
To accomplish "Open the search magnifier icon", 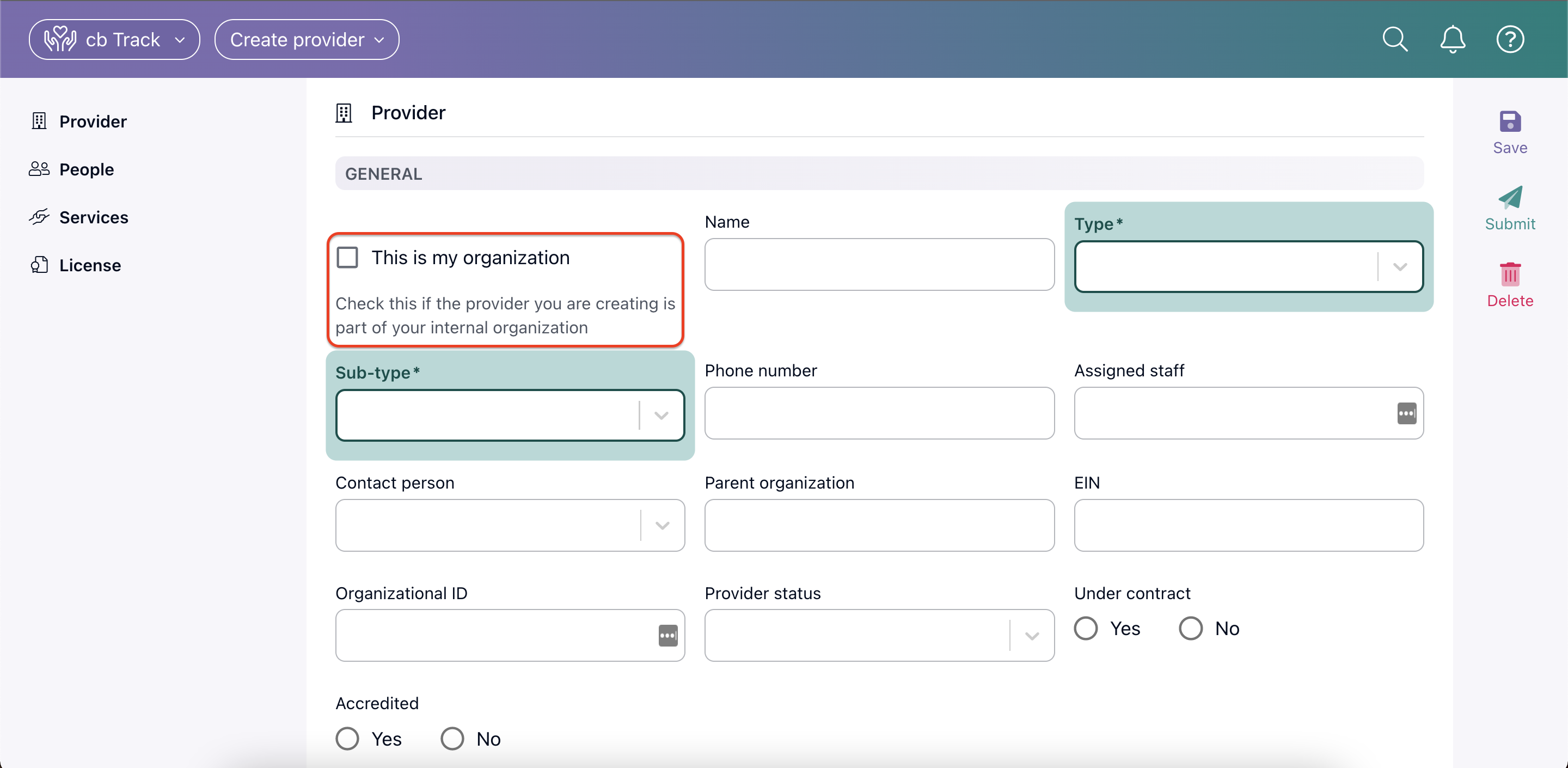I will point(1394,40).
